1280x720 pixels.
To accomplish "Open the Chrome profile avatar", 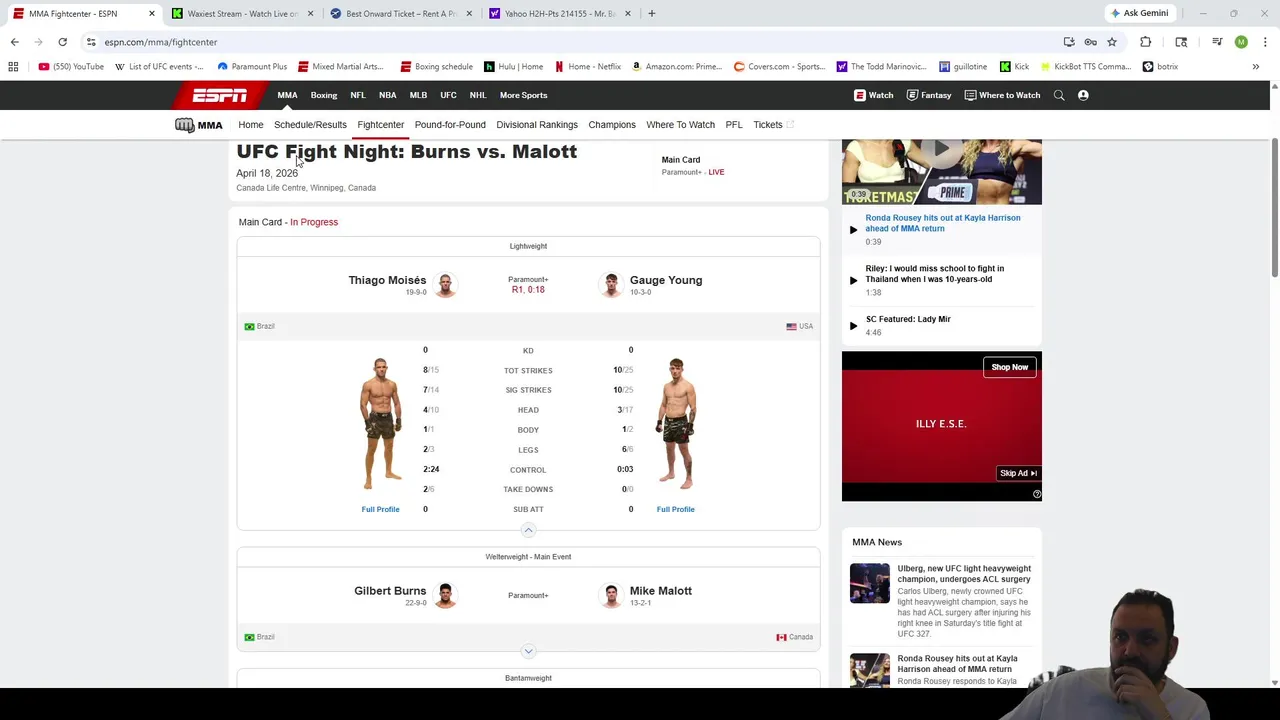I will point(1241,42).
